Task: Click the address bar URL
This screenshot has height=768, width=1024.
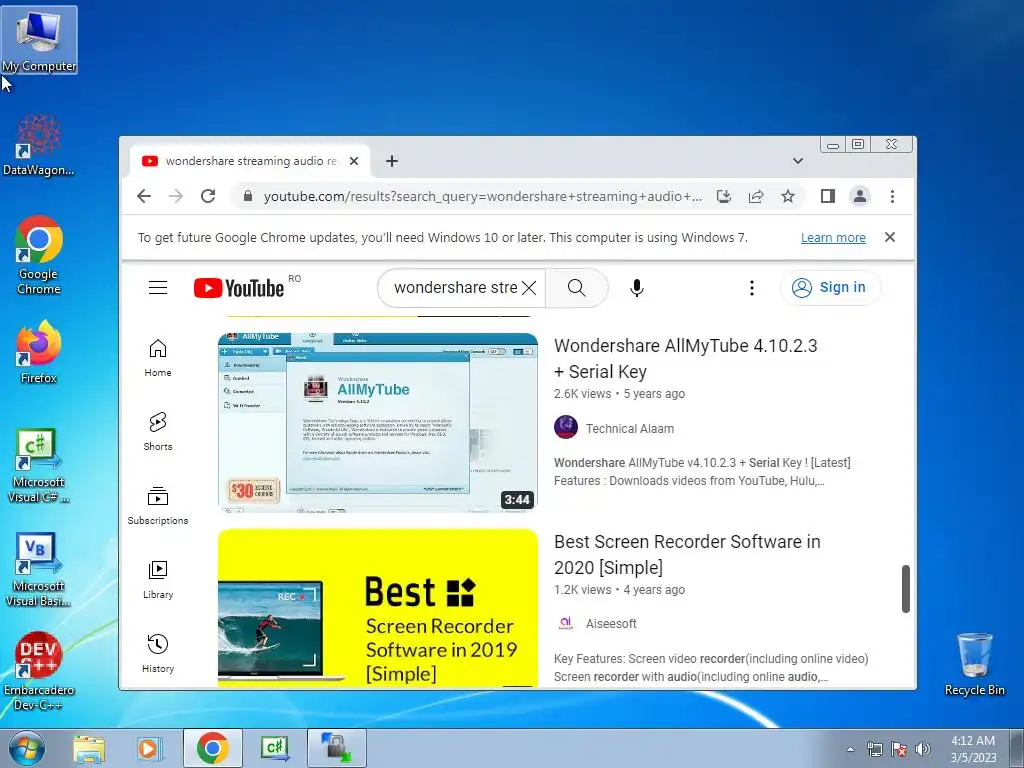Action: (x=483, y=196)
